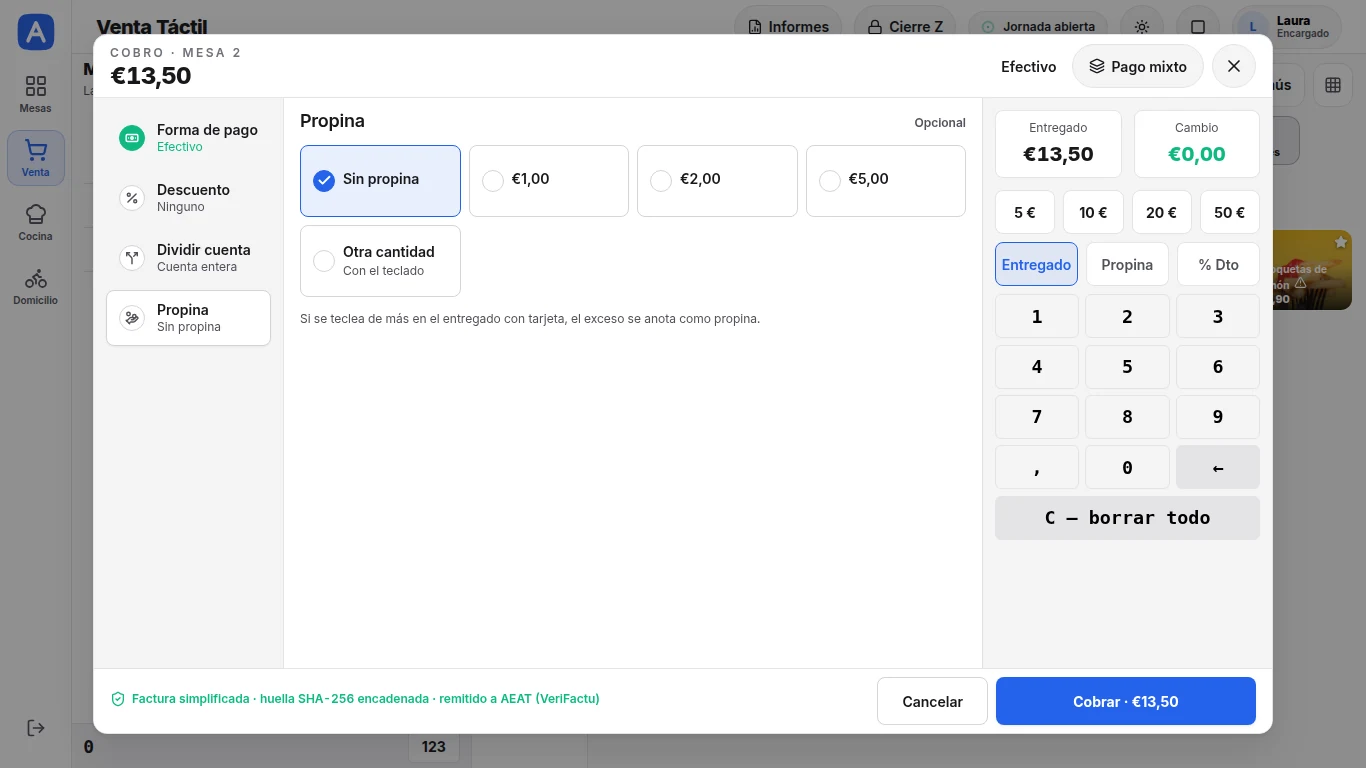Tap the 10 € quick amount
Screen dimensions: 1366x768
[x=1093, y=212]
